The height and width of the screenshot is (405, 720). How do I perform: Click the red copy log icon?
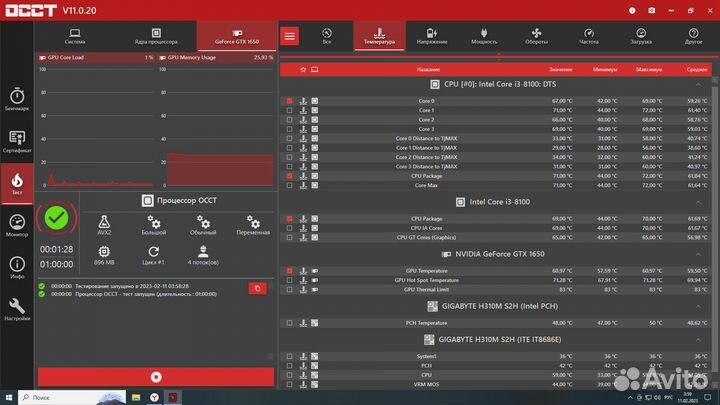pos(257,288)
